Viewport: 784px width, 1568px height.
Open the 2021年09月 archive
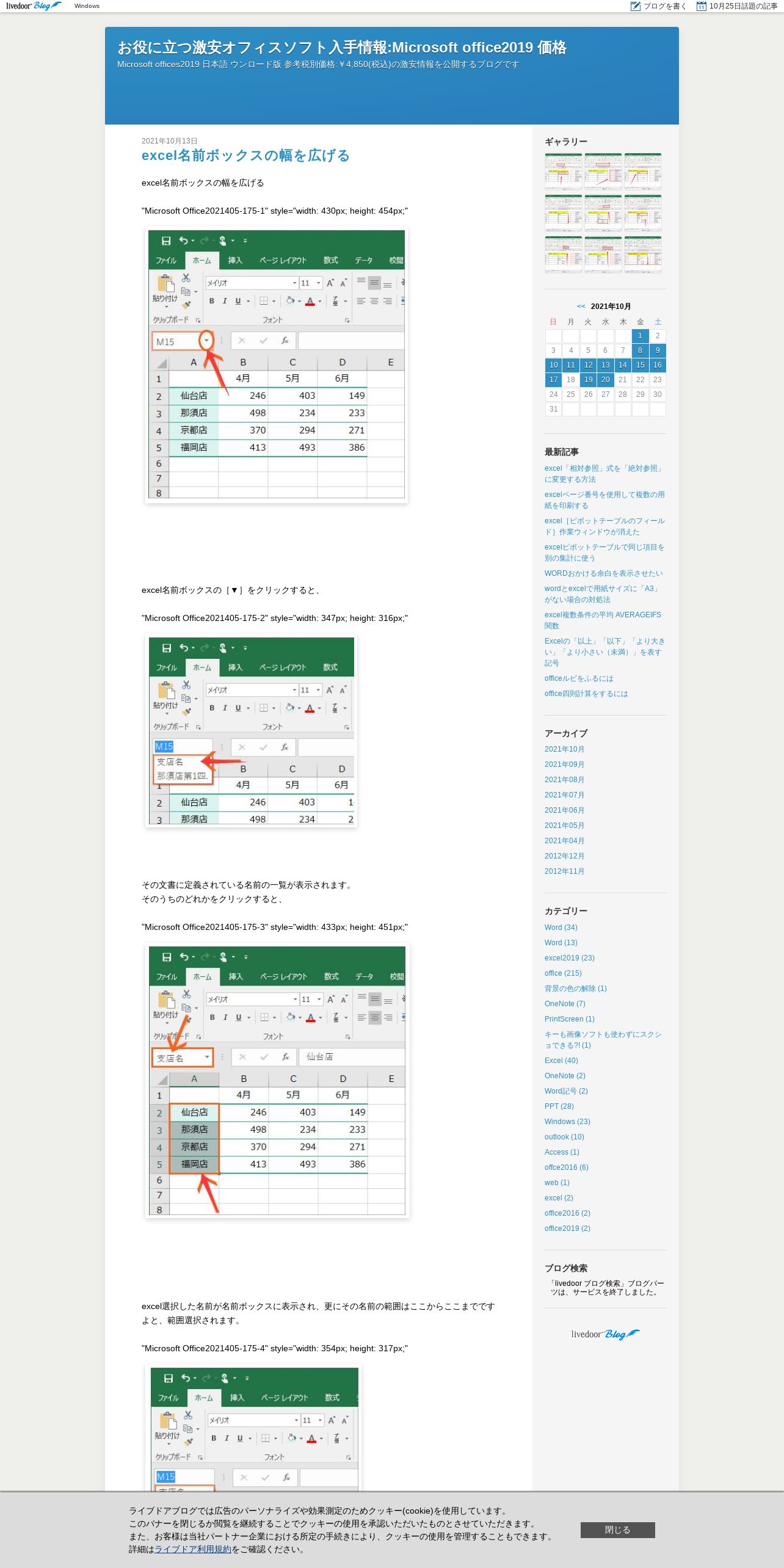[564, 764]
